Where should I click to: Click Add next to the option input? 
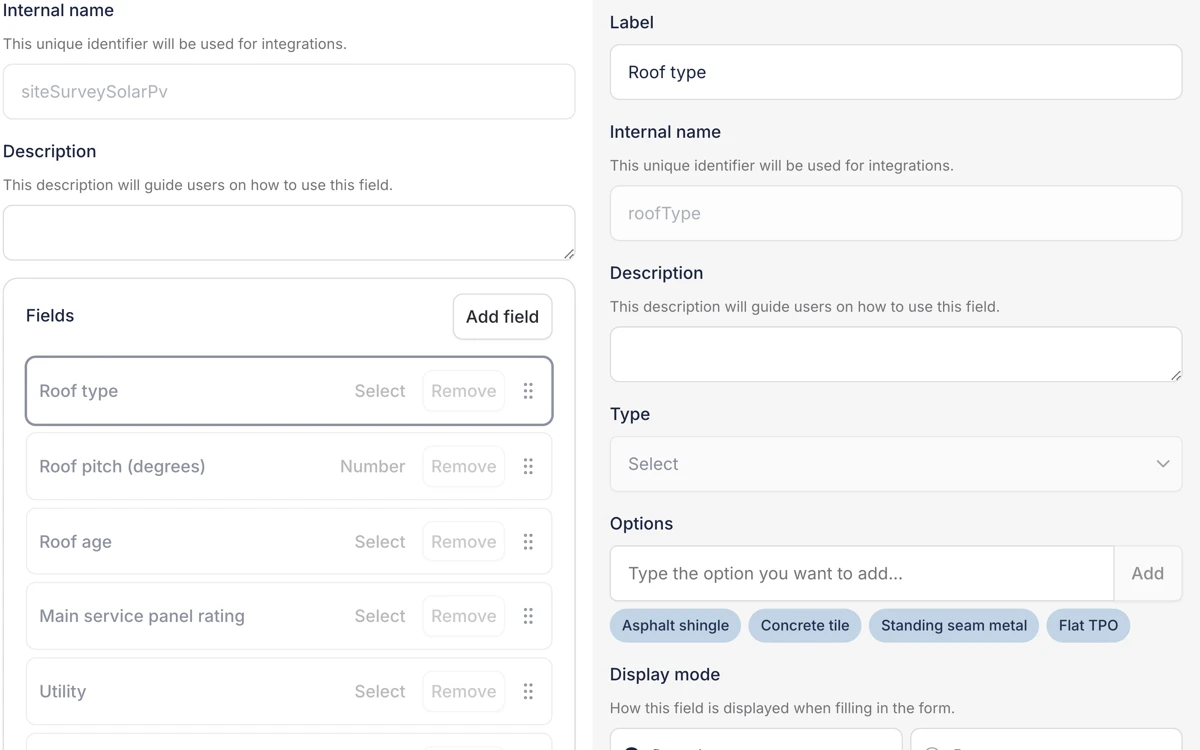(1147, 574)
